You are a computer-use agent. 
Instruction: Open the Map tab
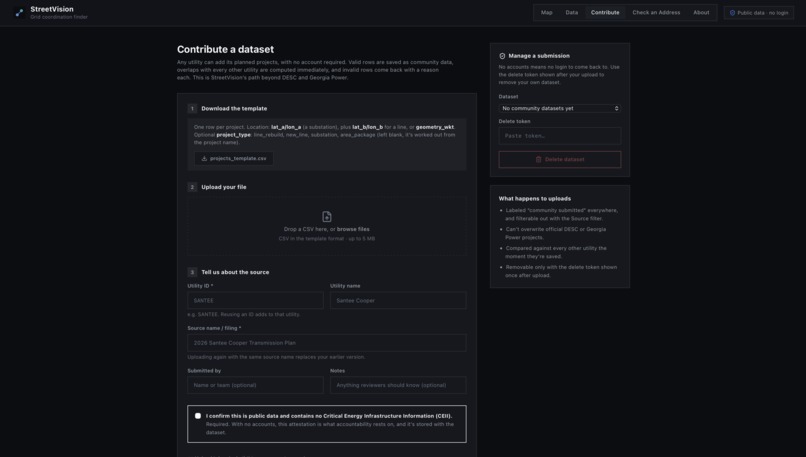(x=546, y=12)
